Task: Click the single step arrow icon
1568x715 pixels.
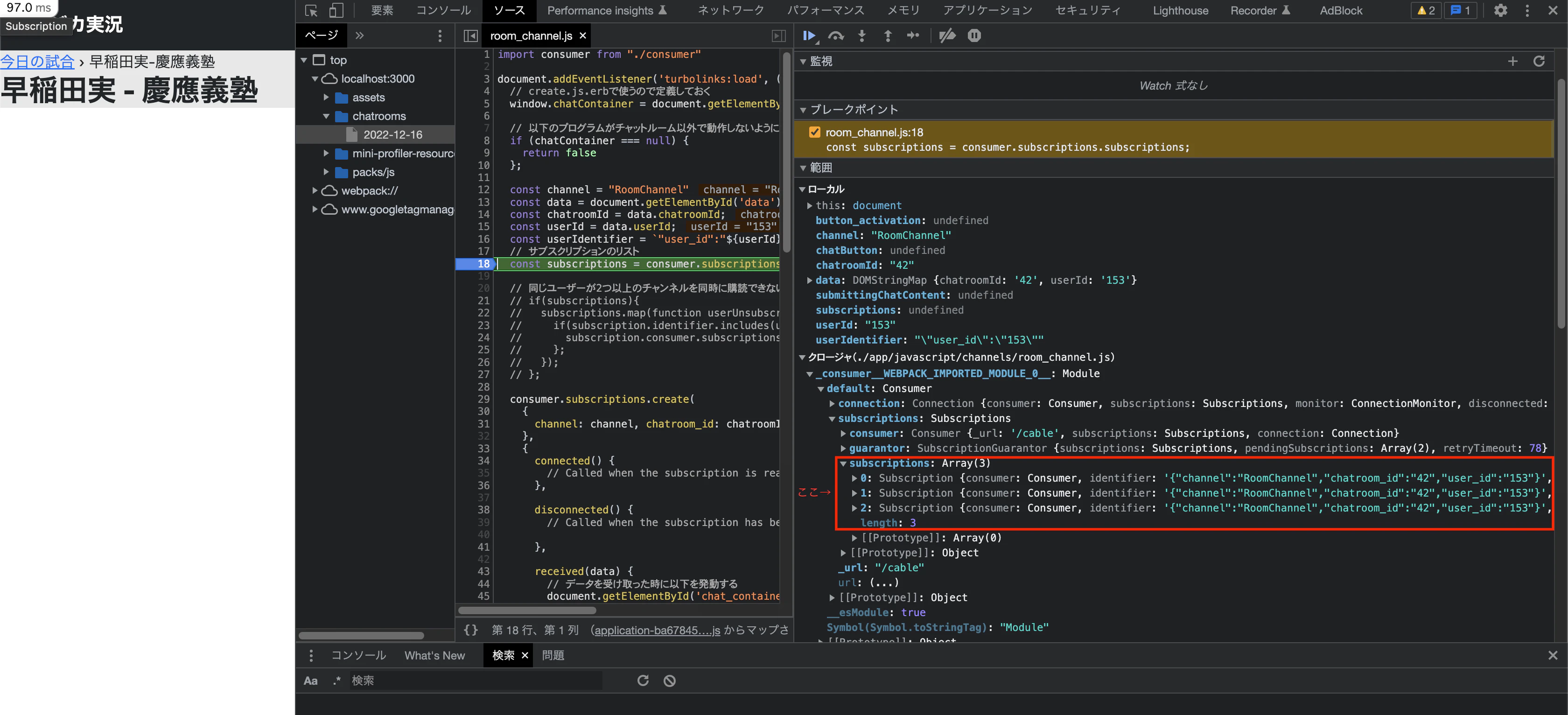Action: (913, 36)
